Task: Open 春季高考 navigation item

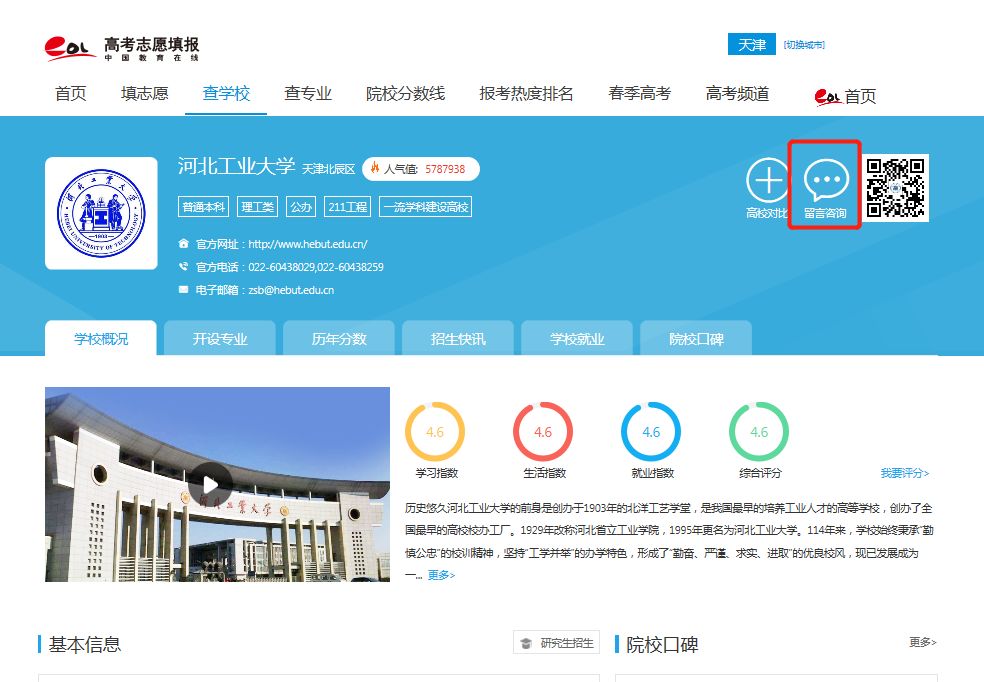Action: point(639,93)
